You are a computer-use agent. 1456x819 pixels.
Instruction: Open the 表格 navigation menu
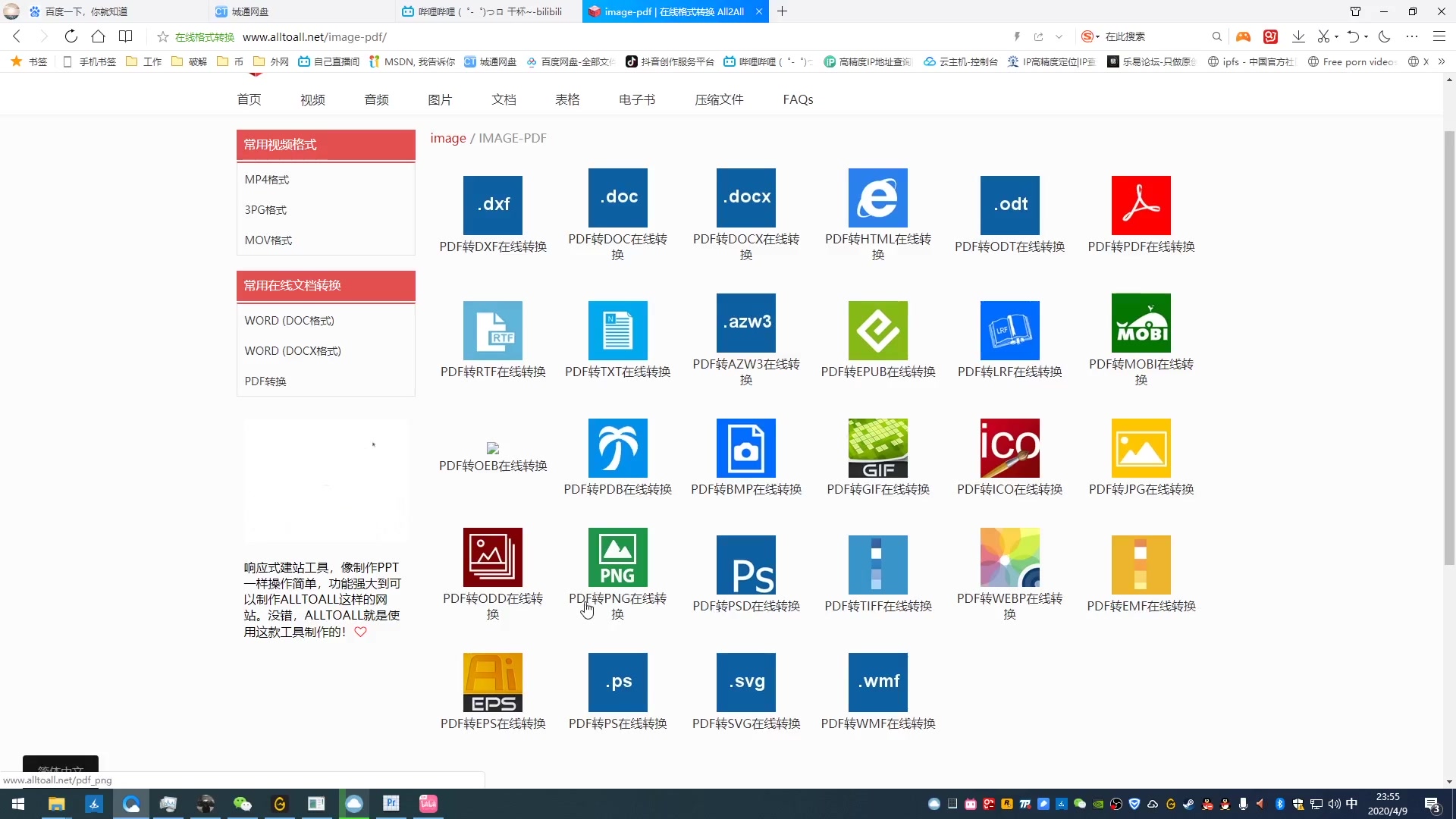point(567,99)
